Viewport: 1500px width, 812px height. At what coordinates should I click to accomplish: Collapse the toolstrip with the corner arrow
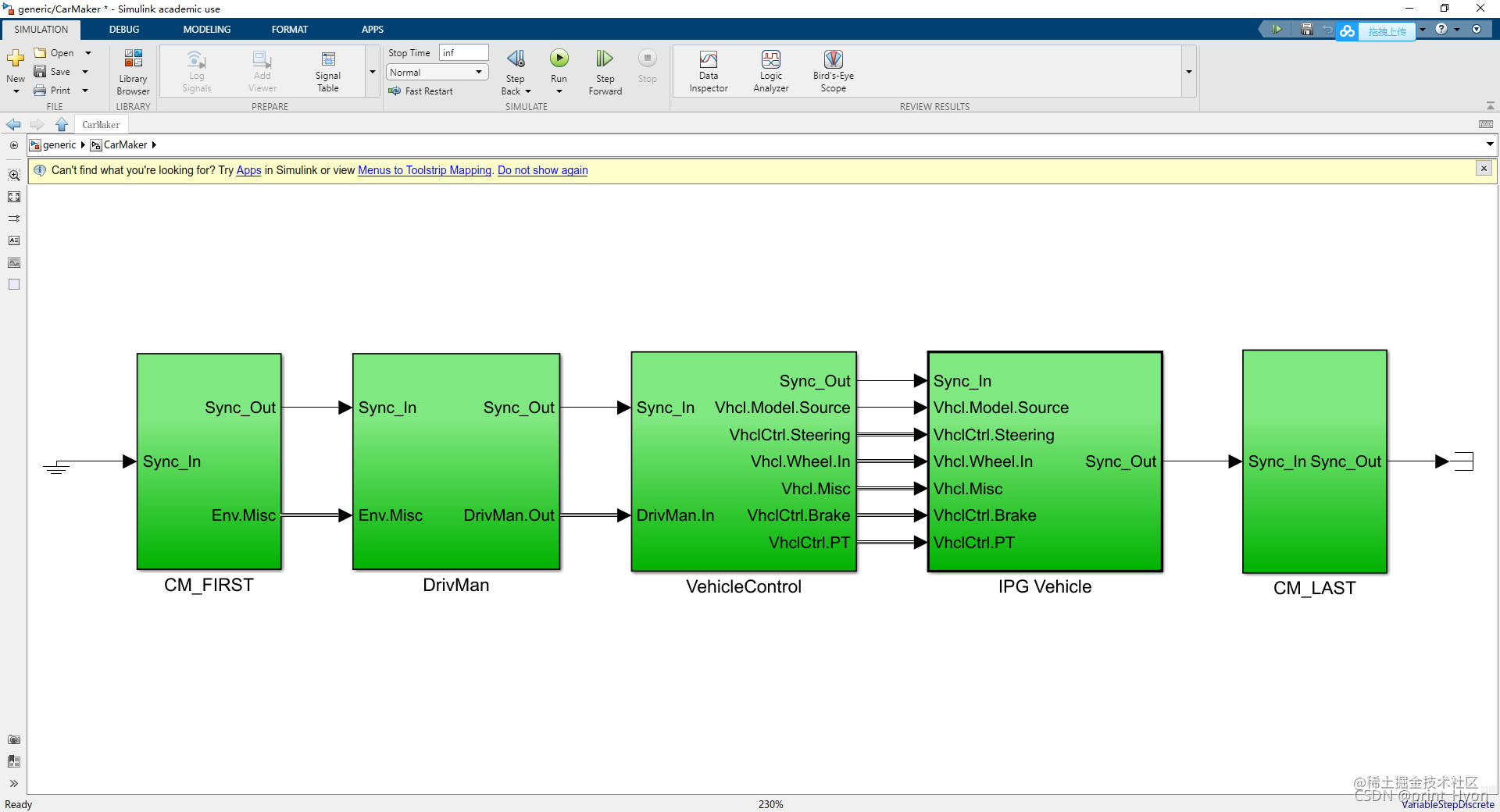pos(1490,106)
